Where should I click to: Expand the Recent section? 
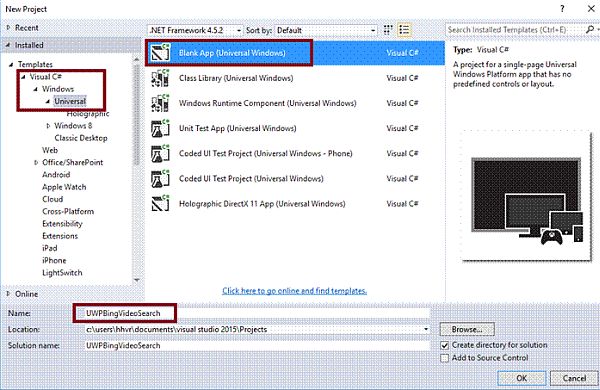(x=8, y=28)
